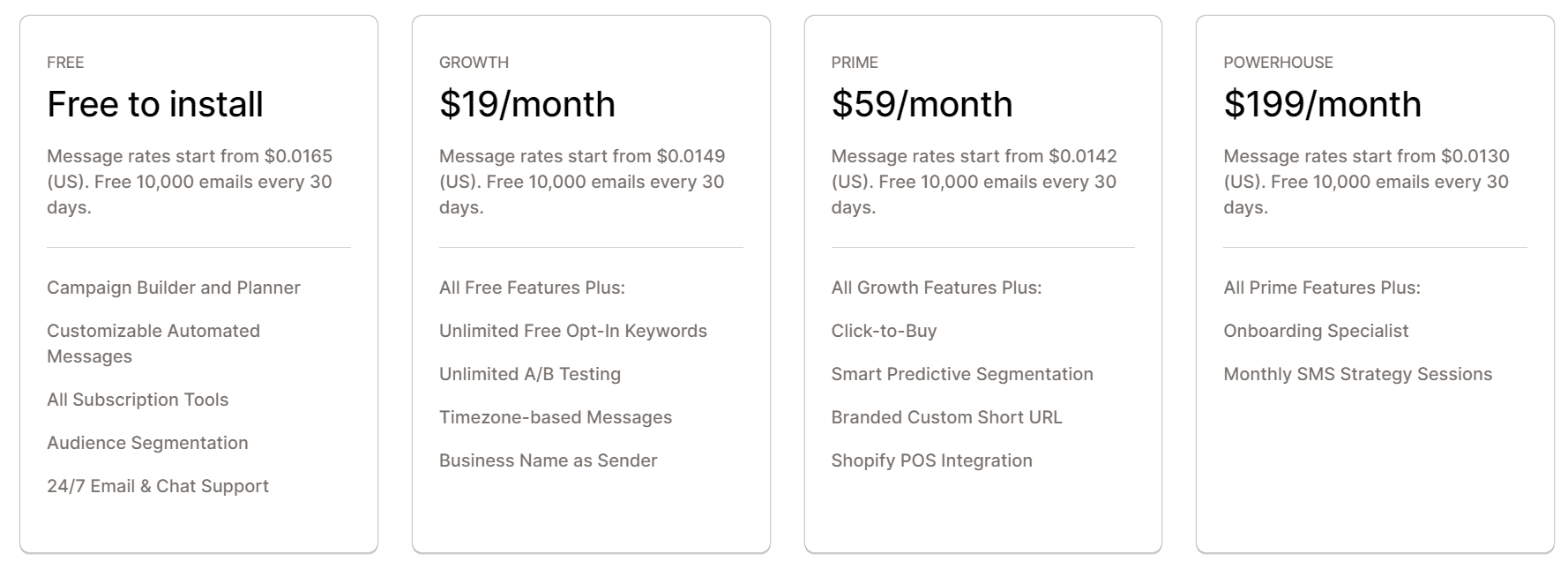Click "Customizable Automated Messages" feature
Screen dimensions: 1568x561
coord(153,343)
